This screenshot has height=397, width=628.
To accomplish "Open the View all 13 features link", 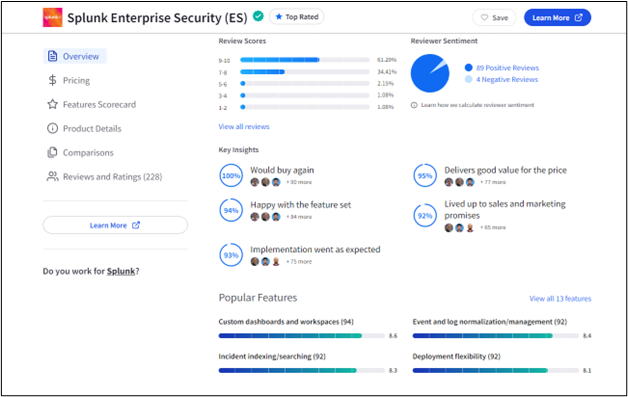I will click(x=560, y=298).
